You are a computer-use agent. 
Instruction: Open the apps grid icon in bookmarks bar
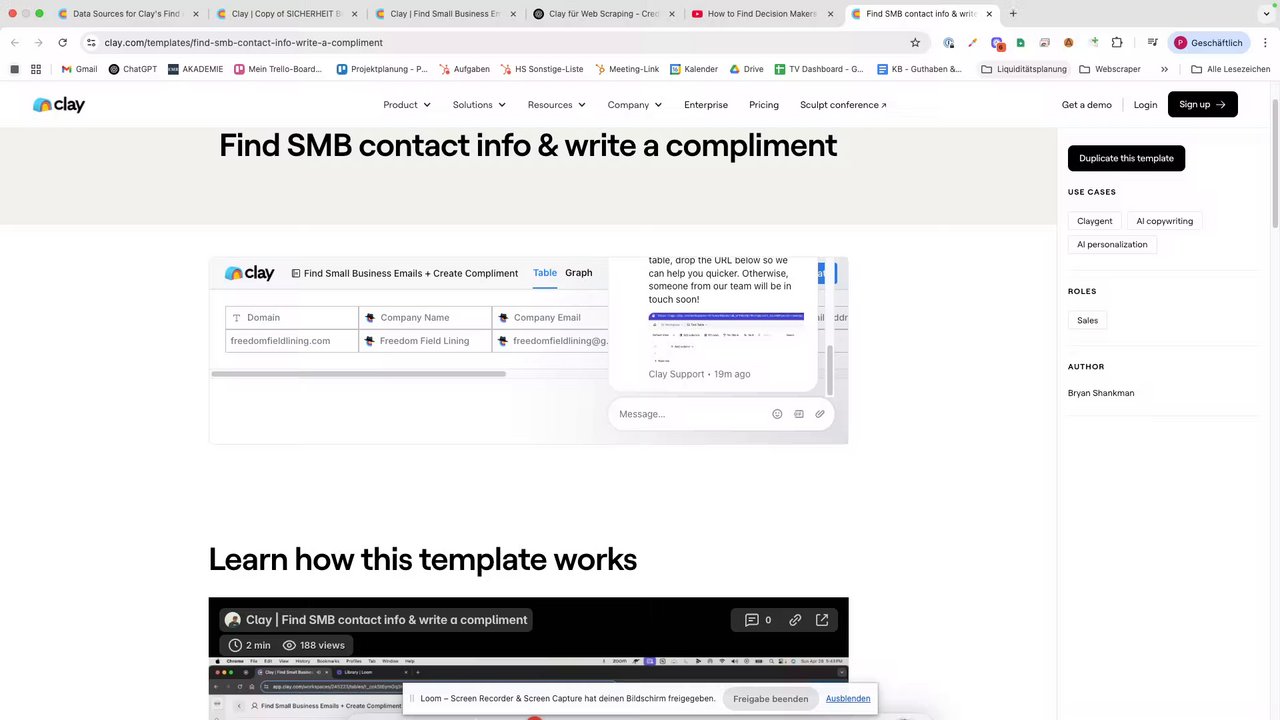pos(36,69)
